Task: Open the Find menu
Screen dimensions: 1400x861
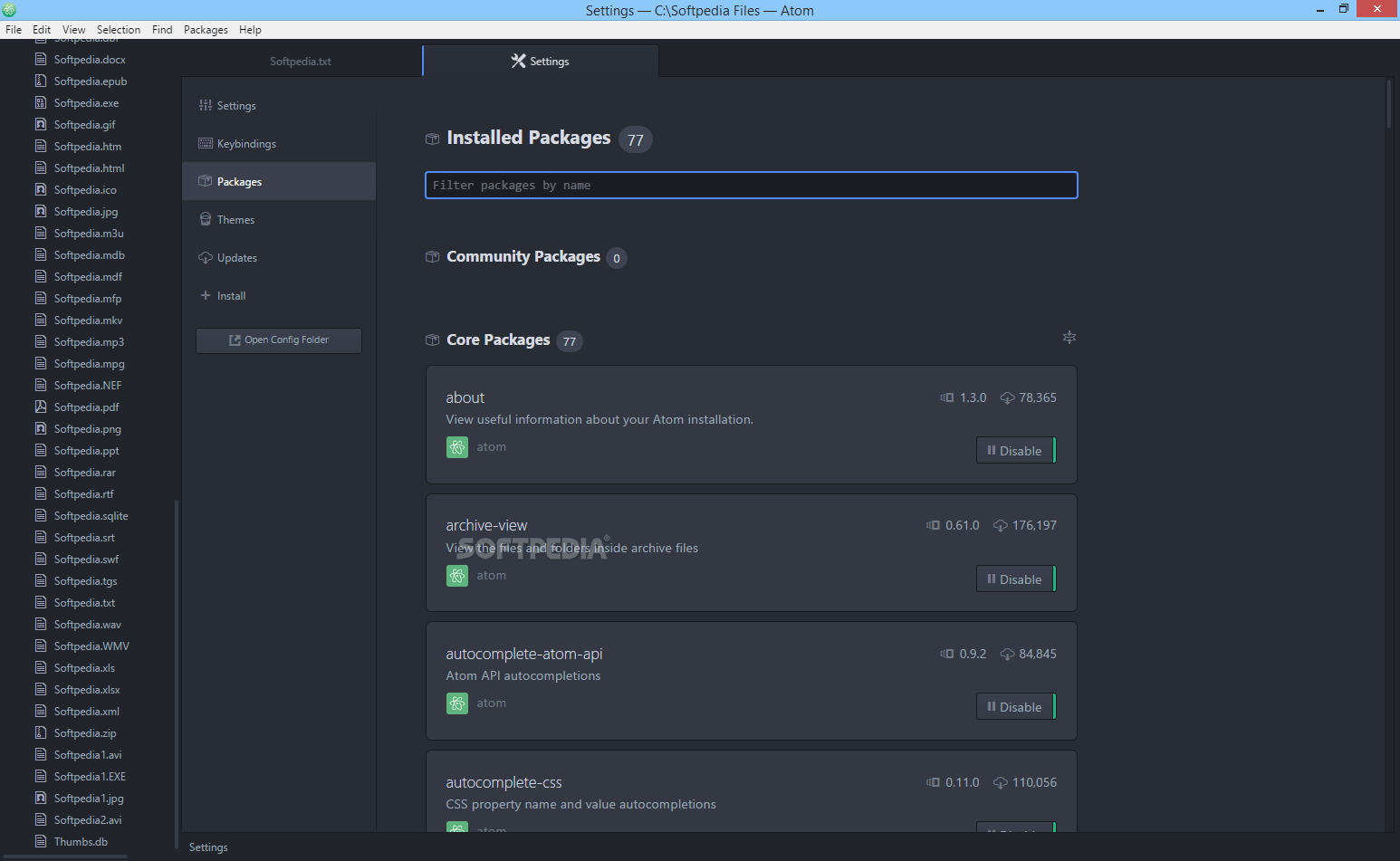Action: (x=162, y=30)
